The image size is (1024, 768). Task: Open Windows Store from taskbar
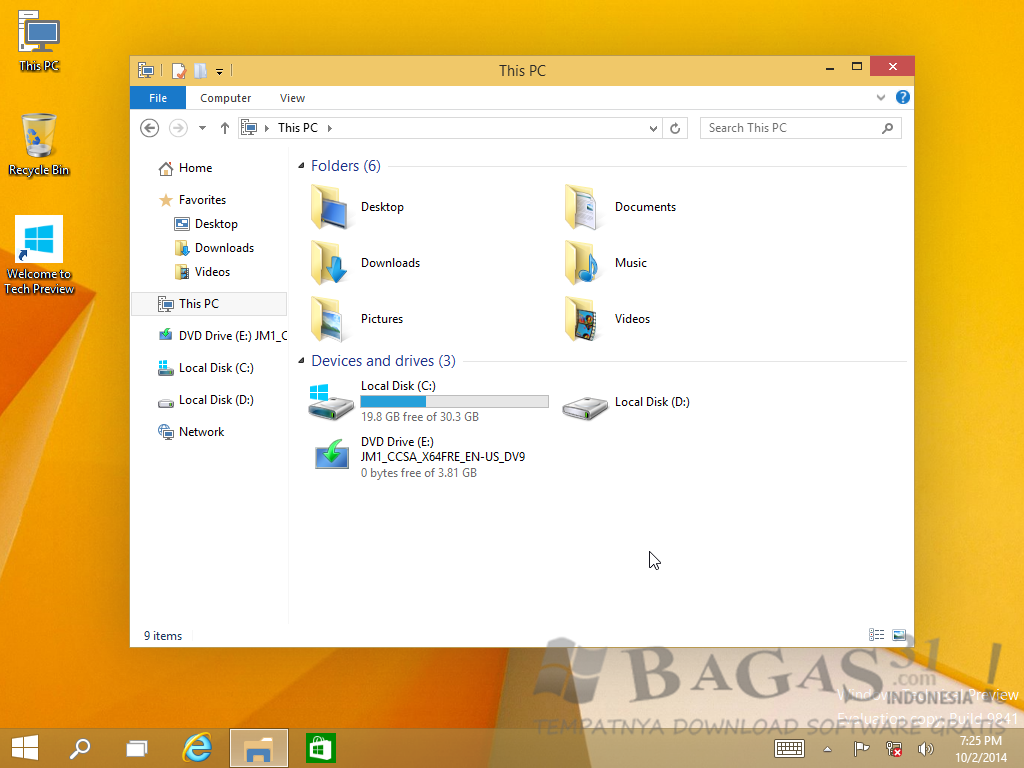[320, 748]
